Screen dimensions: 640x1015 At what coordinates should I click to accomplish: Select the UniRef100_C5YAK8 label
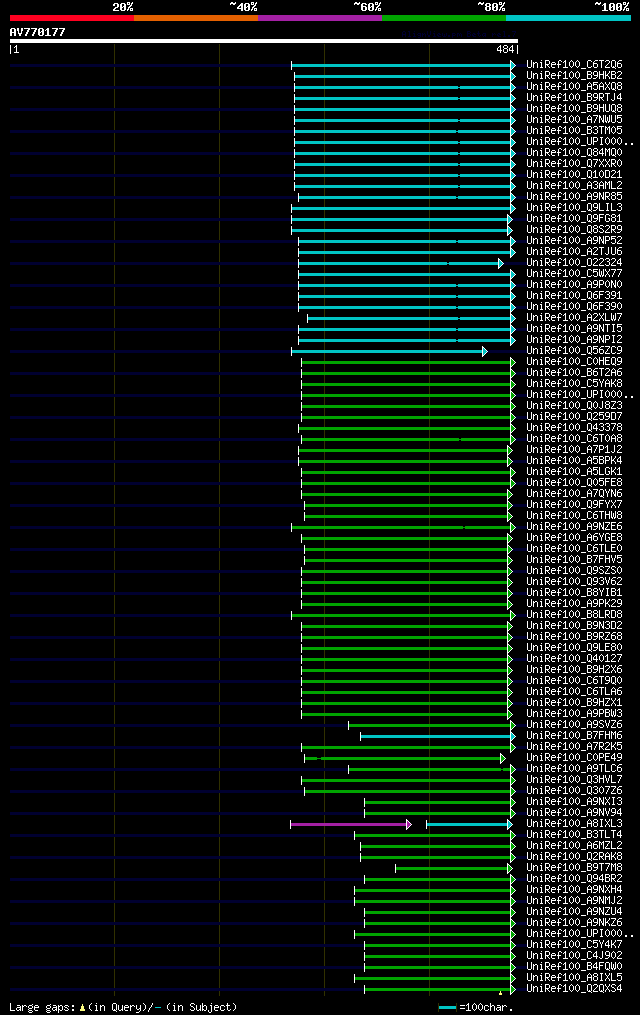pos(574,384)
